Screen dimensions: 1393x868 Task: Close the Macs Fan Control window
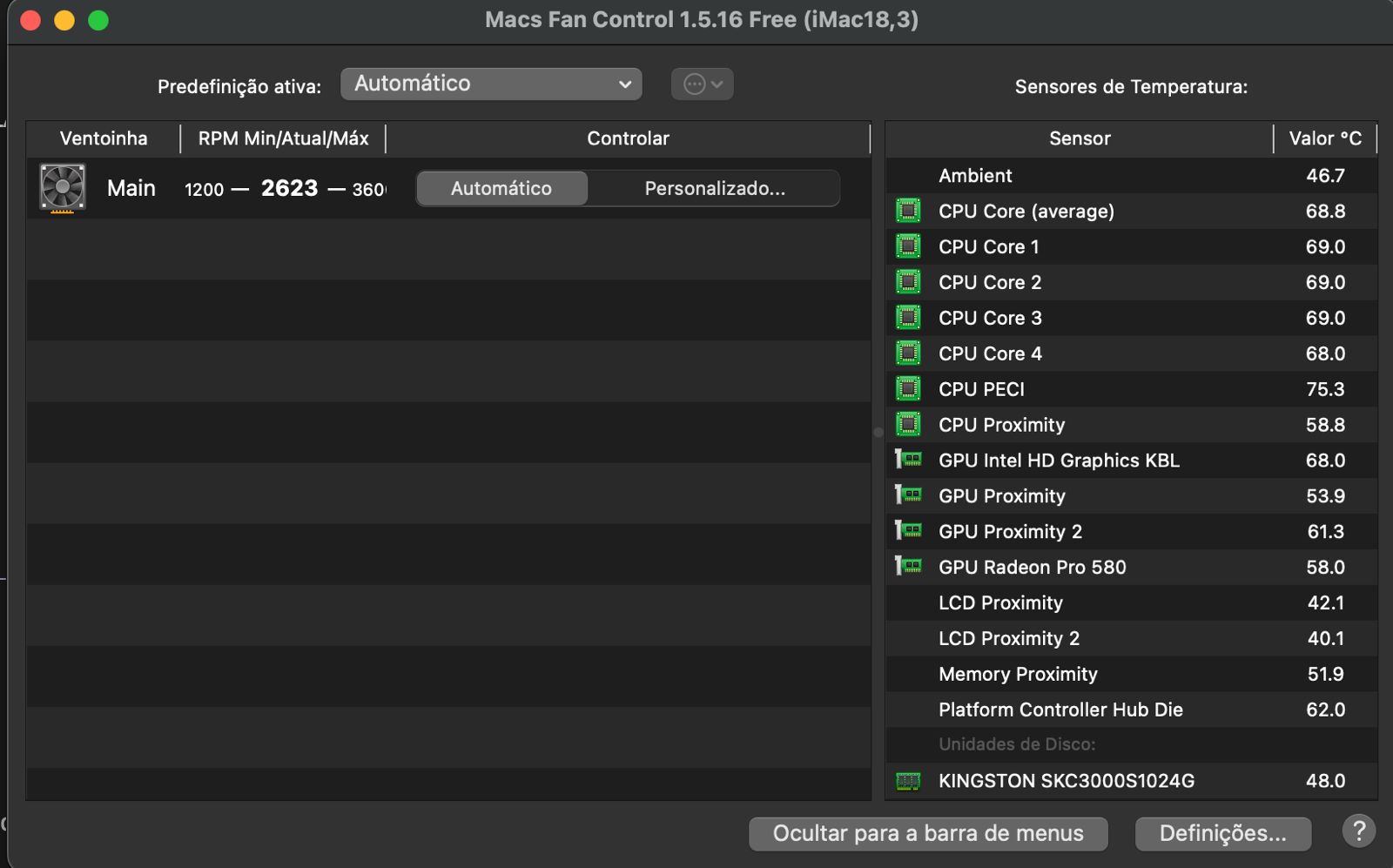[x=30, y=20]
